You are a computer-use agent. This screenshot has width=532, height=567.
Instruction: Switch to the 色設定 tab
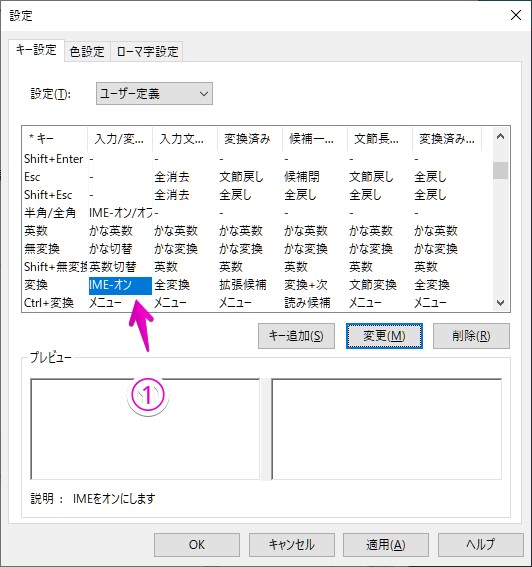tap(87, 52)
